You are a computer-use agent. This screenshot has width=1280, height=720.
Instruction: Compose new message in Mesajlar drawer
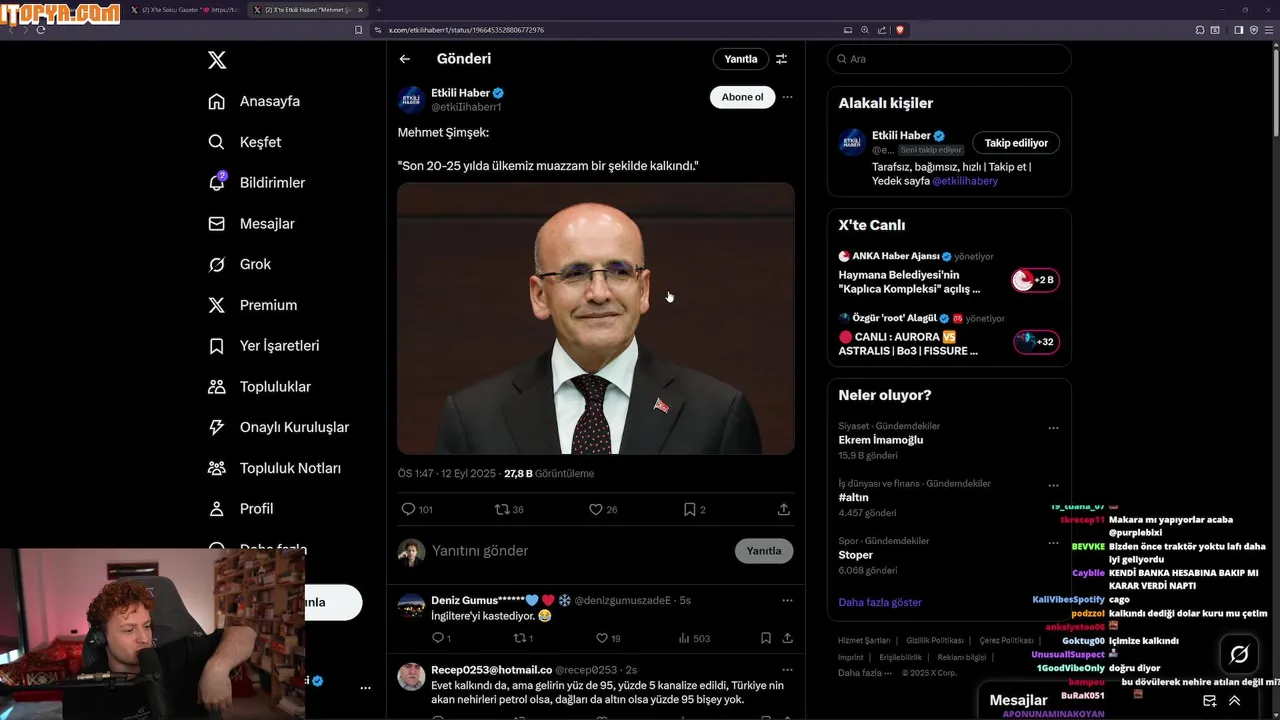tap(1209, 700)
